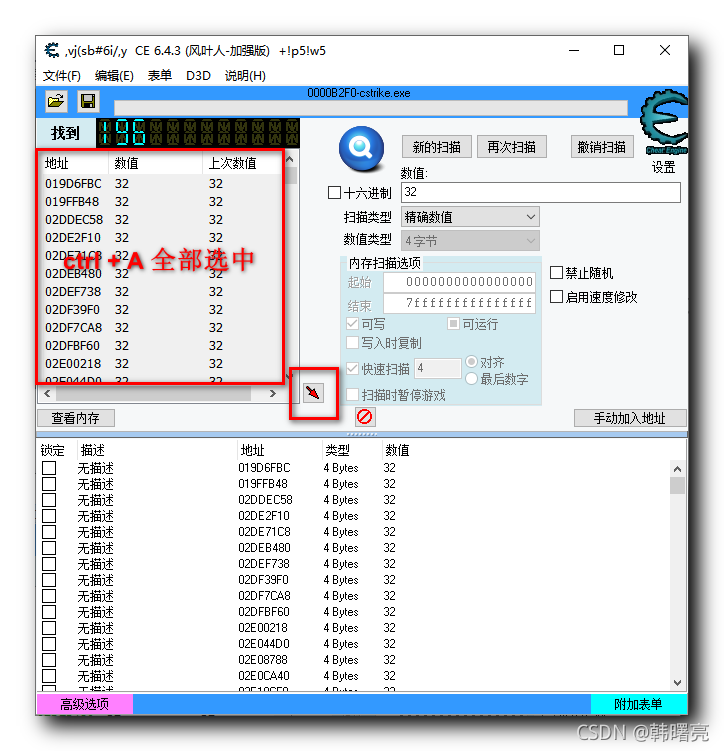This screenshot has width=724, height=751.
Task: Select the 对齐 radio button
Action: coord(472,362)
